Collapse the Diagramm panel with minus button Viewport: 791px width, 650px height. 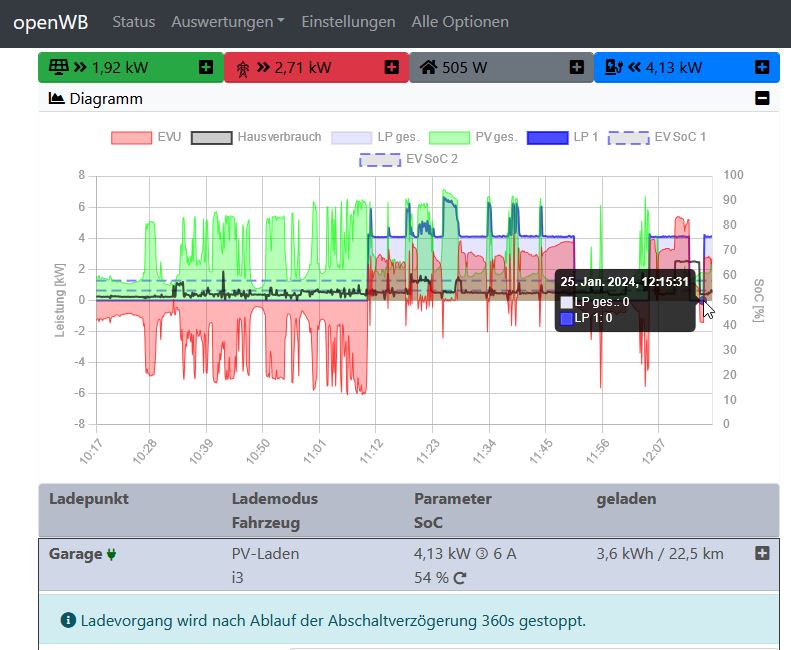coord(762,98)
